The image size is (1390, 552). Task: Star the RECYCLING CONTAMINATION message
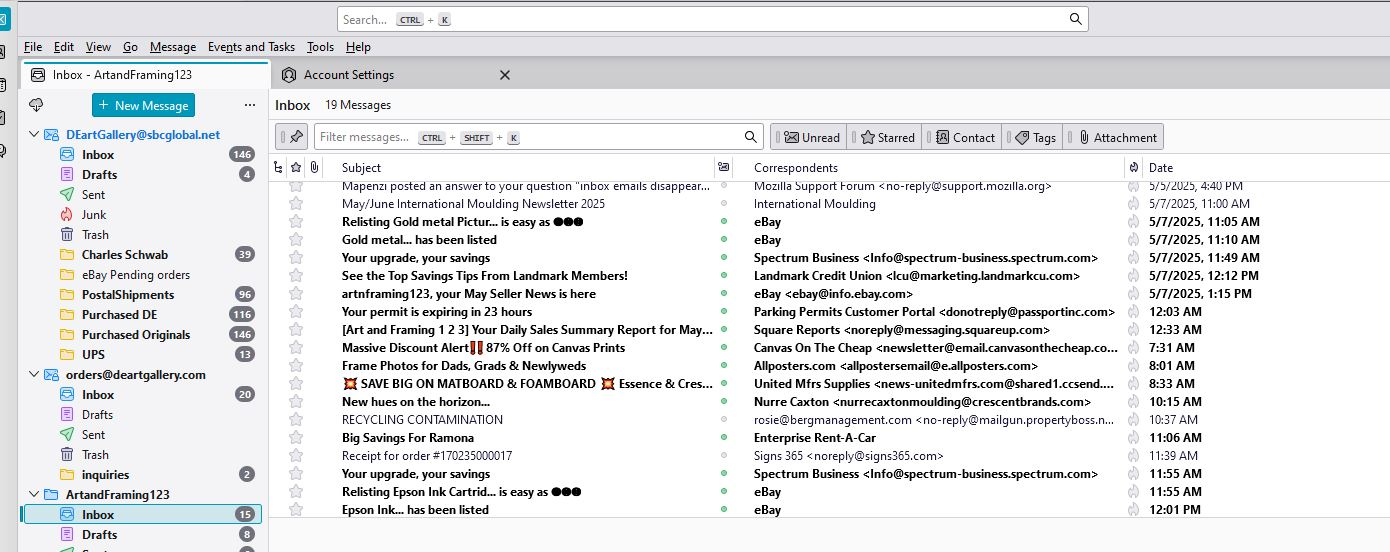pos(296,420)
